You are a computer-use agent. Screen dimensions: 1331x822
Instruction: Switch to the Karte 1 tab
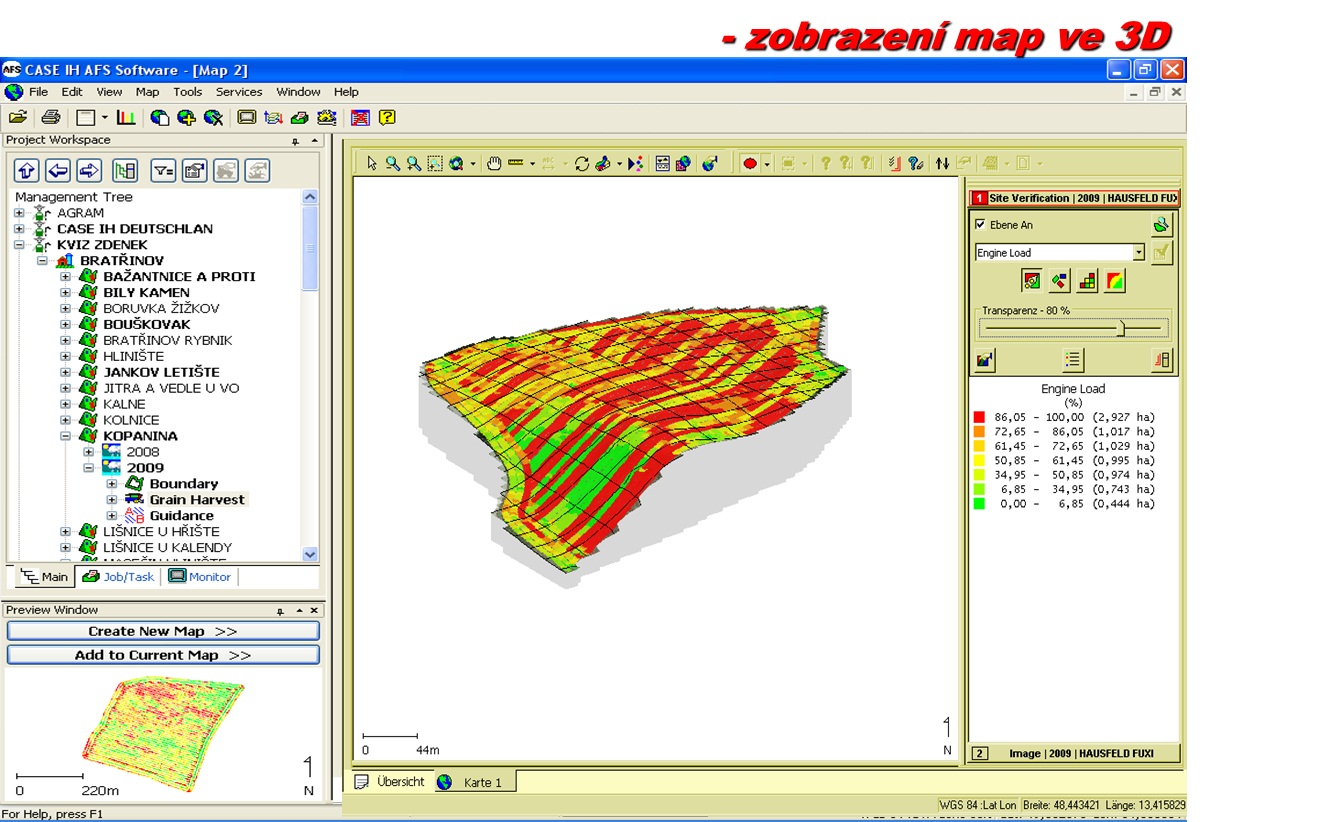pyautogui.click(x=473, y=782)
